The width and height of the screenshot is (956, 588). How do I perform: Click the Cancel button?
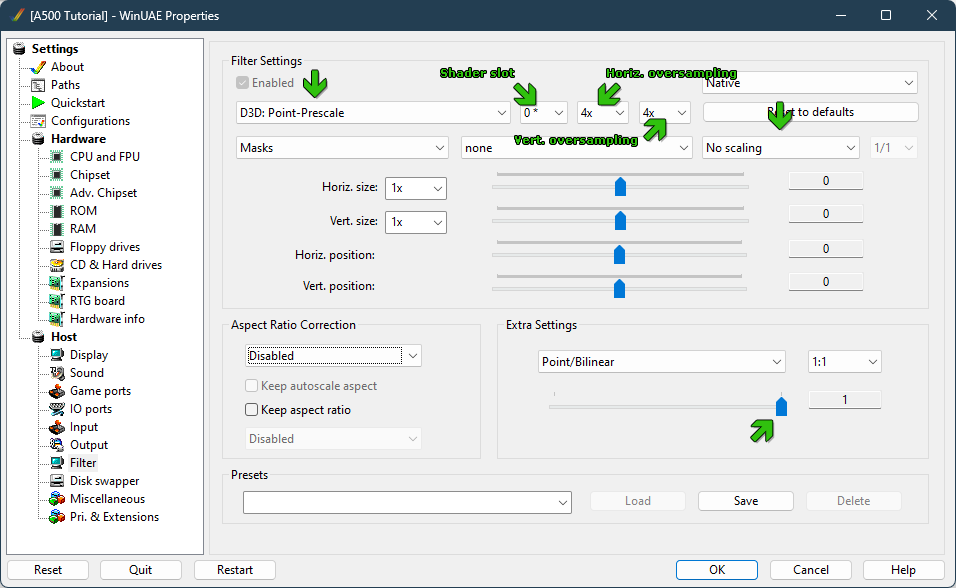point(811,570)
